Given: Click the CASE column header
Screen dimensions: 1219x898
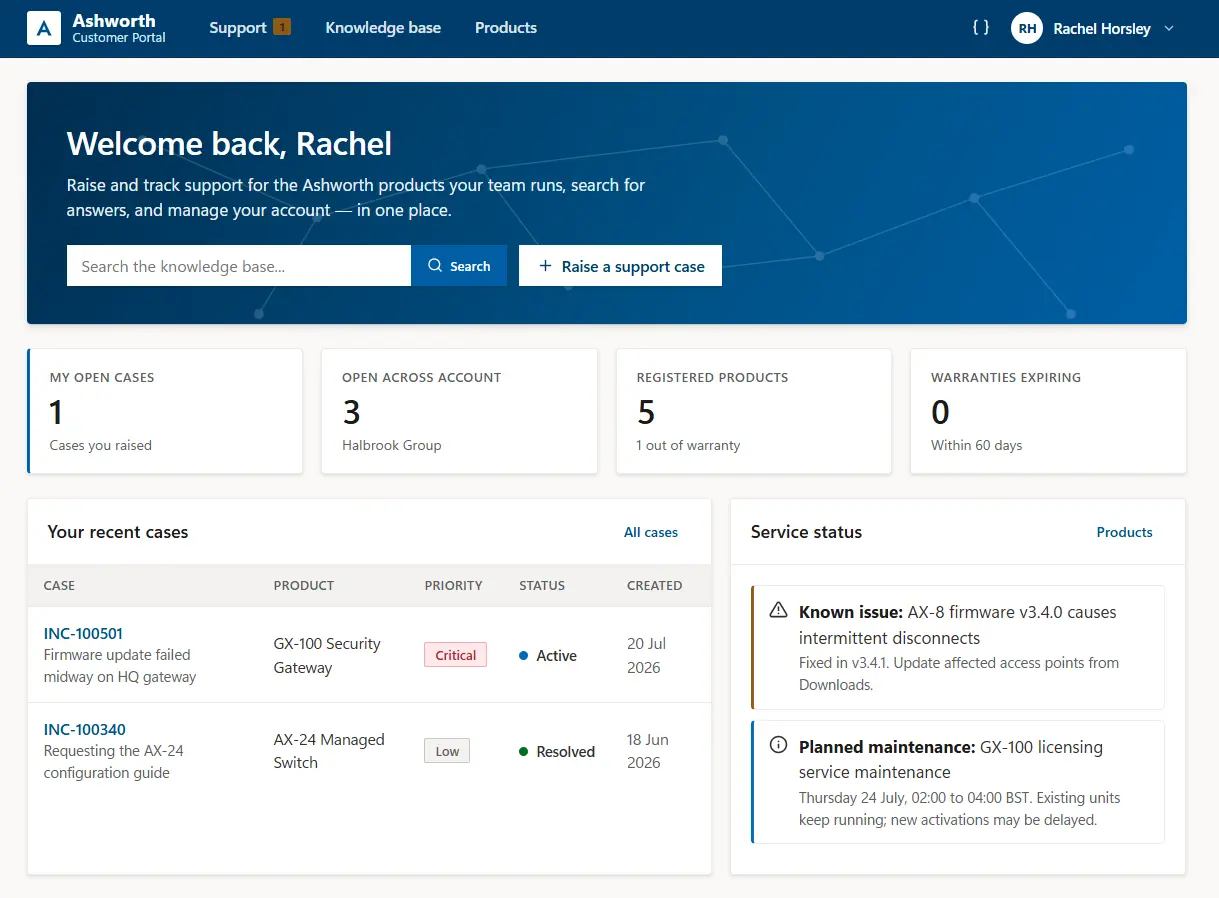Looking at the screenshot, I should point(59,585).
